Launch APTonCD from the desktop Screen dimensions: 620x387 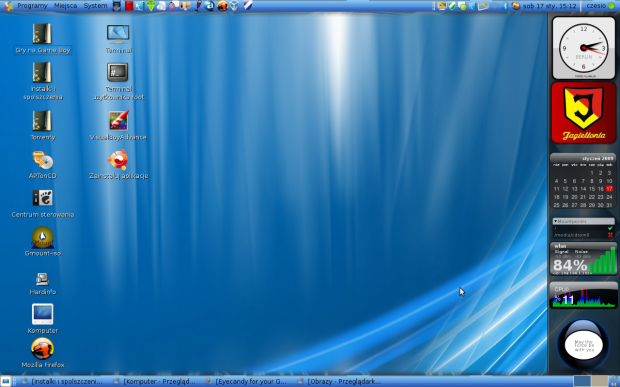[x=42, y=164]
